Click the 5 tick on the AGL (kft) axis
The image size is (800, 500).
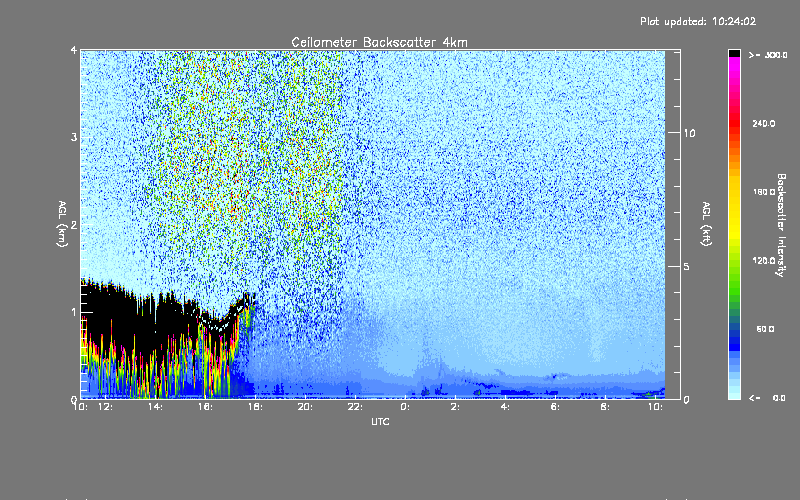point(687,267)
